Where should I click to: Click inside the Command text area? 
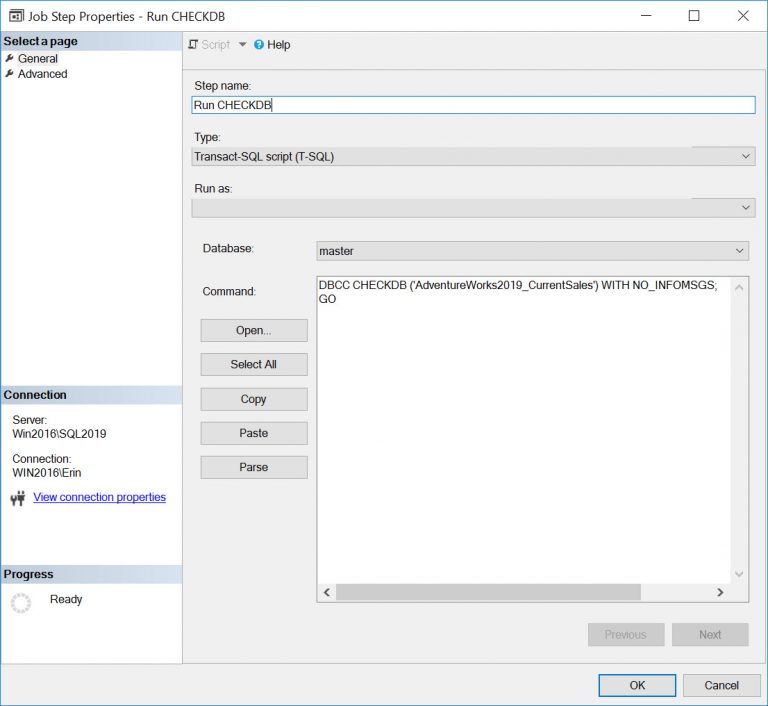click(525, 430)
